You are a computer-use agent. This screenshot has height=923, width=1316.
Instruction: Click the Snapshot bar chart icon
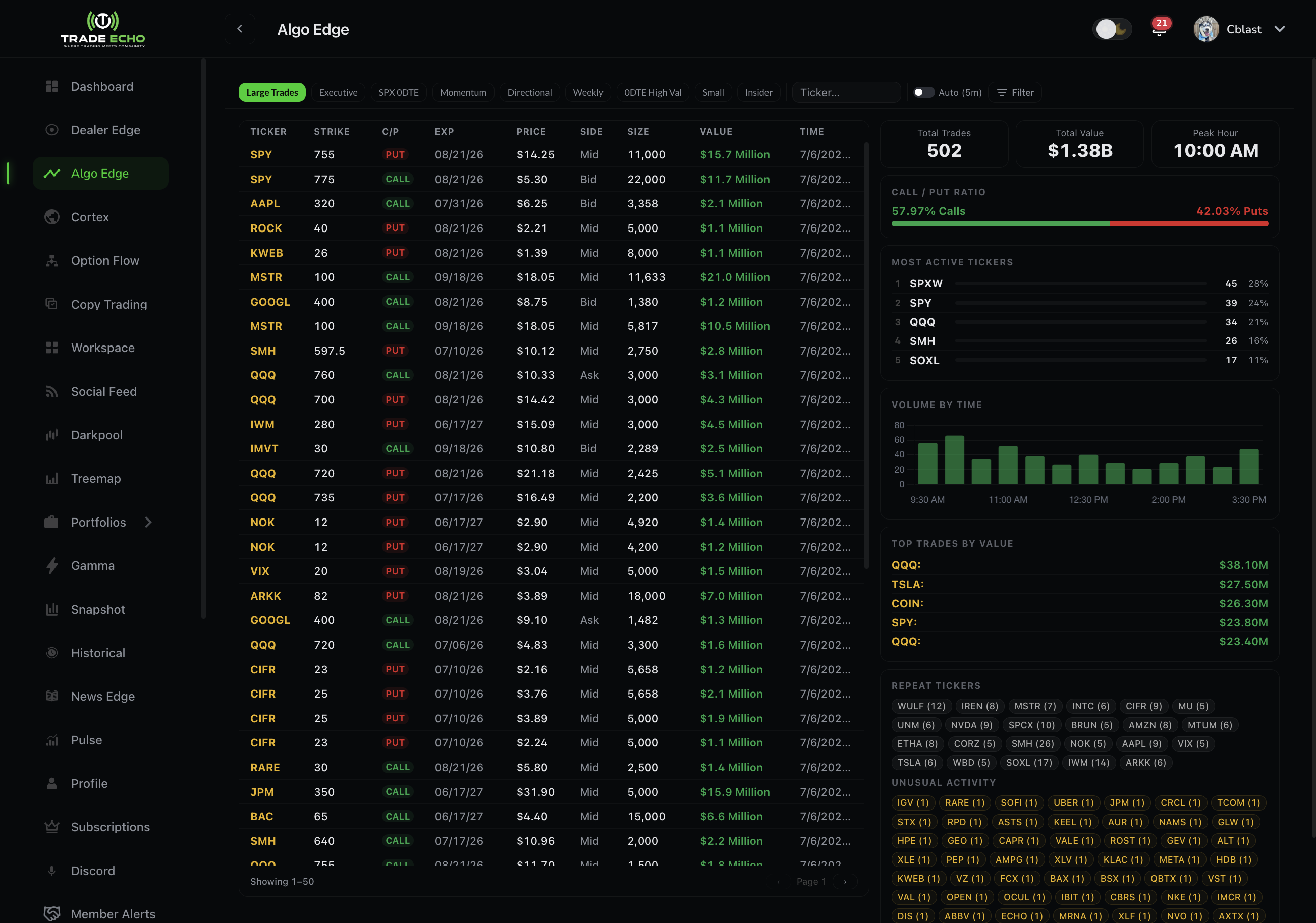pos(51,609)
